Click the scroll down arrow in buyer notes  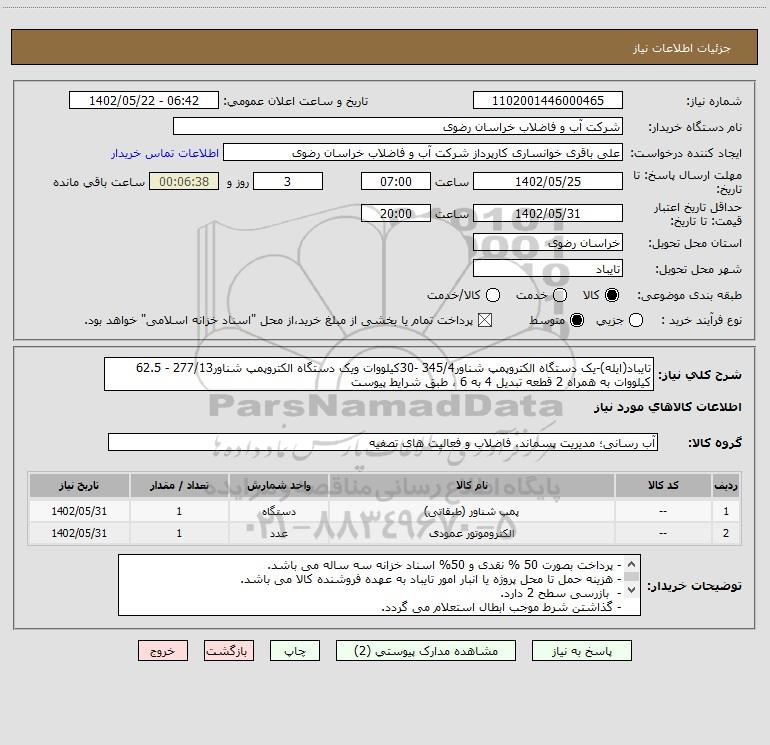(632, 589)
